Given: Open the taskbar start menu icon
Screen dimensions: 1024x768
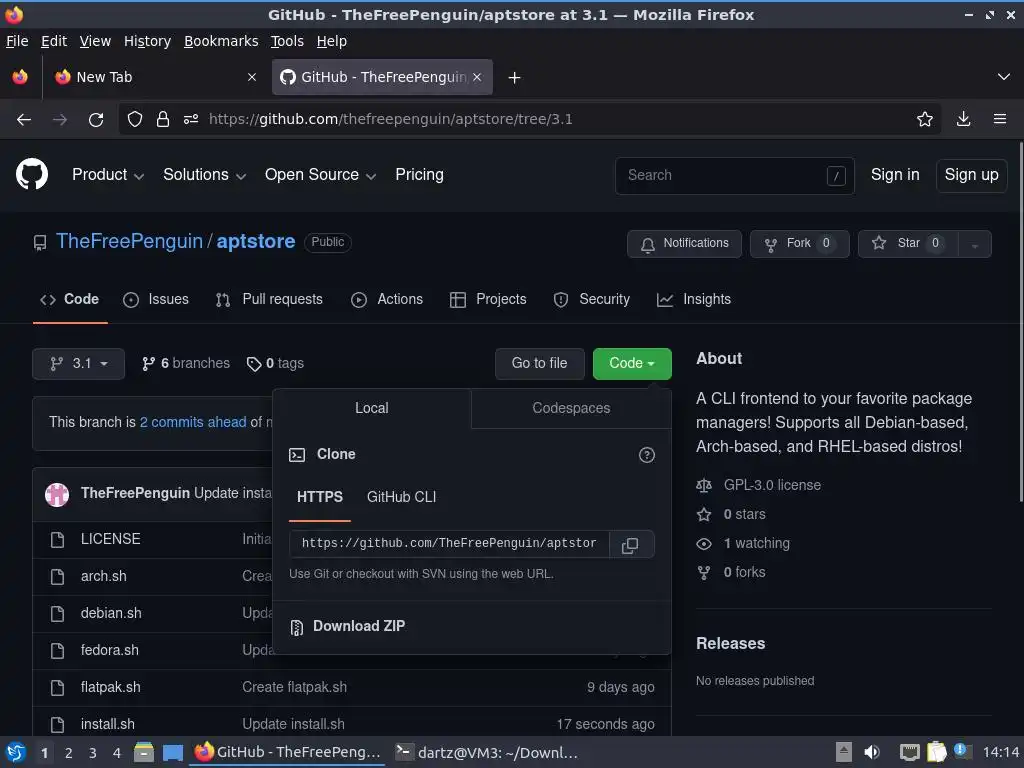Looking at the screenshot, I should 16,753.
